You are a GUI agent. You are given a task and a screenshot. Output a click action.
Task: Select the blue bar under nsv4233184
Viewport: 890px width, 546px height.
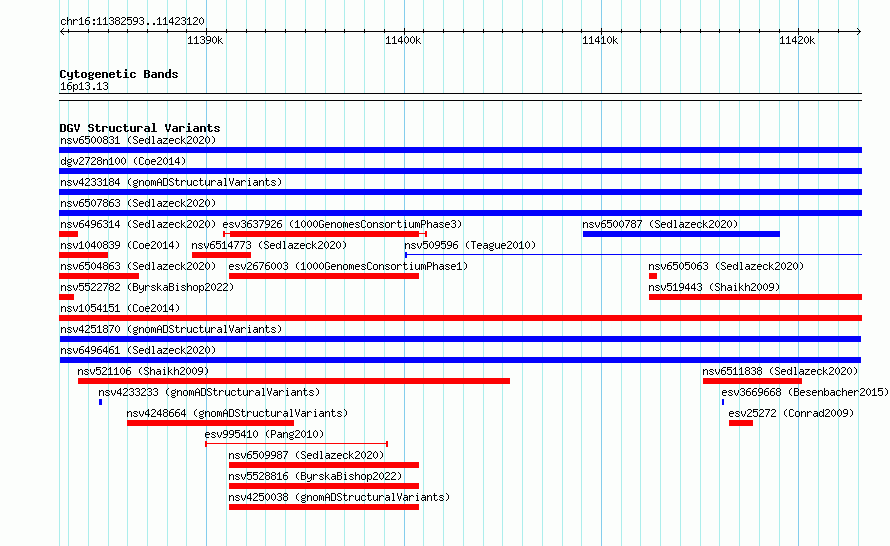pyautogui.click(x=460, y=192)
